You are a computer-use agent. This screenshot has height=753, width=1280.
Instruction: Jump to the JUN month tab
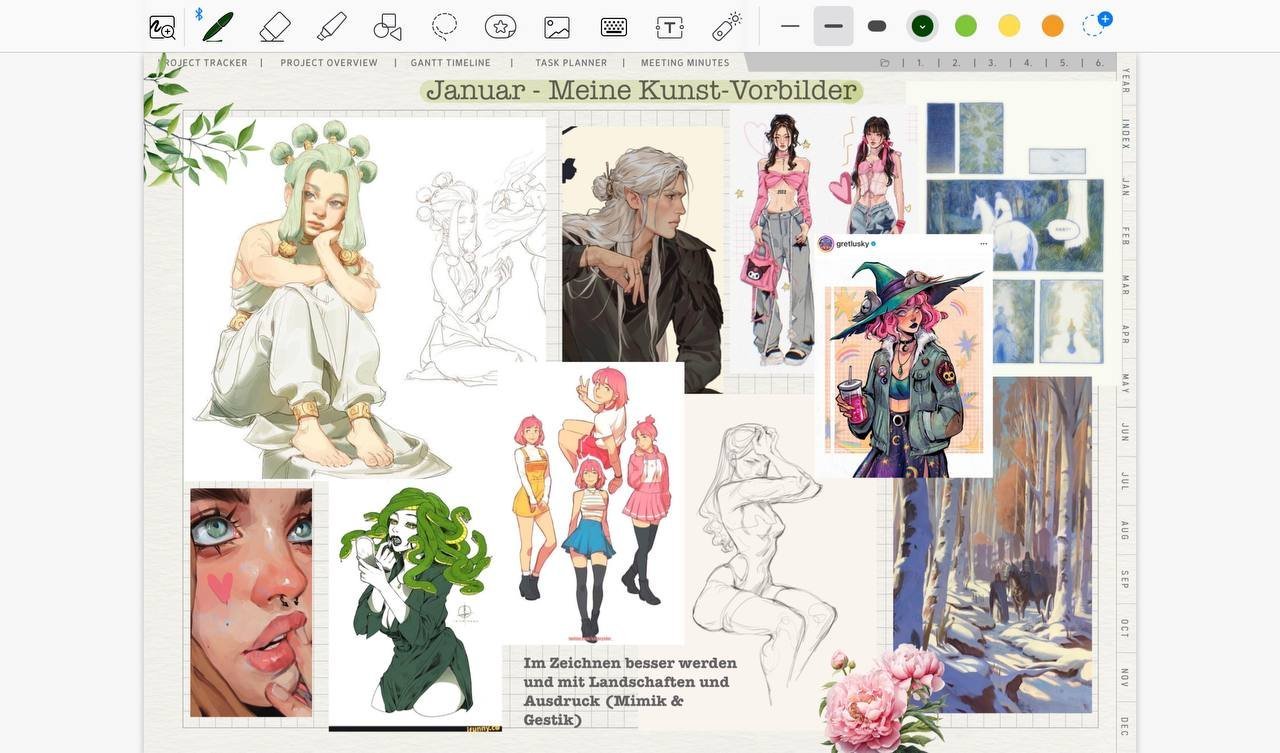pos(1126,432)
